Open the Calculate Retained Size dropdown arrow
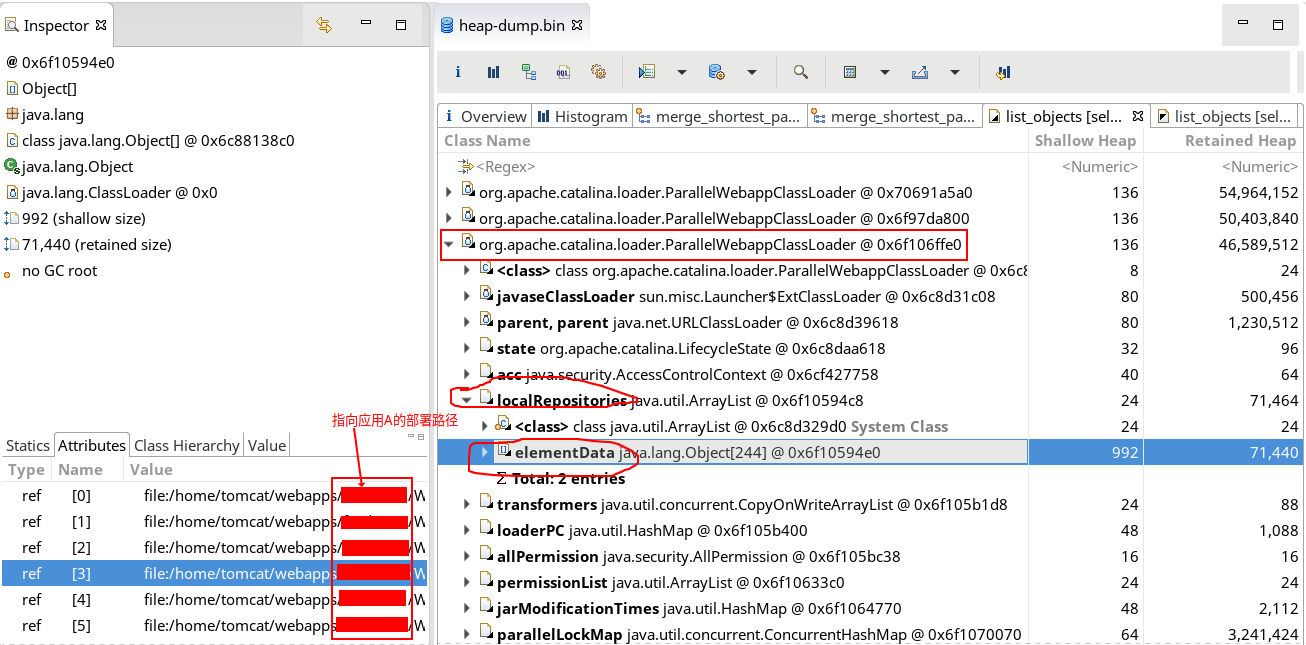 tap(885, 72)
